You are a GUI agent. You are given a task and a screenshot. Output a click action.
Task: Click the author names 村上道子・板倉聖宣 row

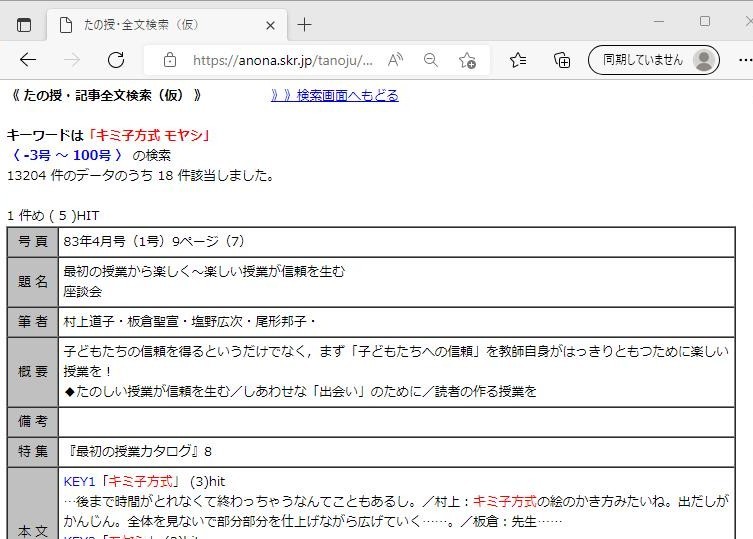[x=190, y=321]
